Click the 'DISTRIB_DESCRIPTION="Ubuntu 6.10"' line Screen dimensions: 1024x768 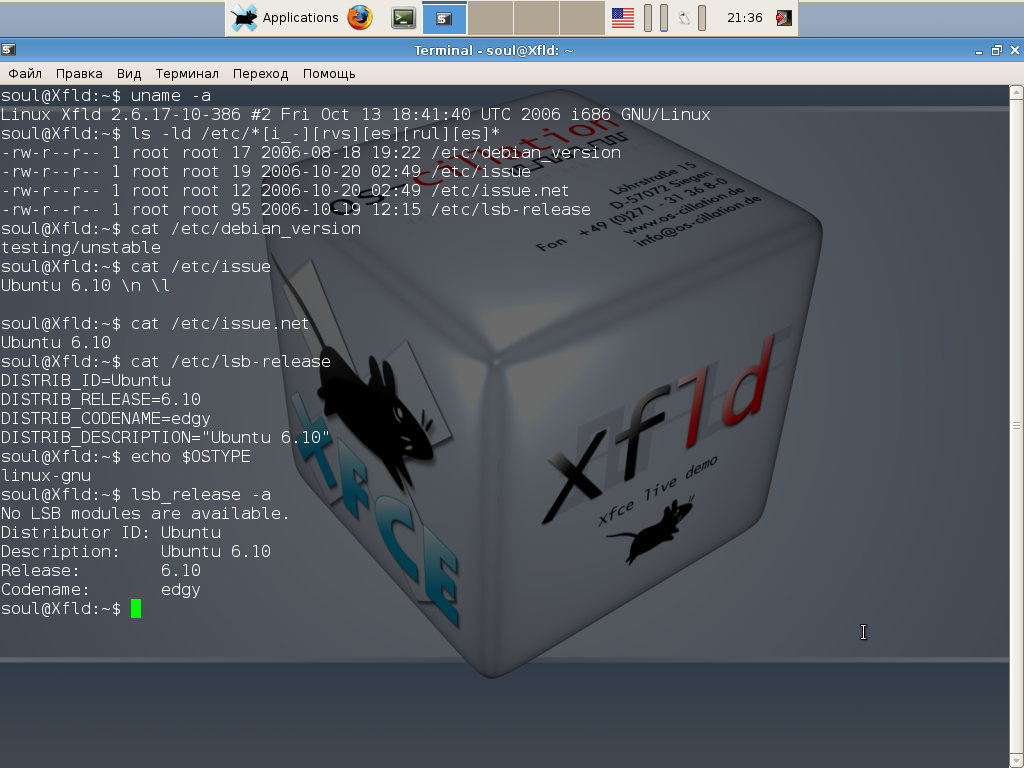pyautogui.click(x=166, y=437)
